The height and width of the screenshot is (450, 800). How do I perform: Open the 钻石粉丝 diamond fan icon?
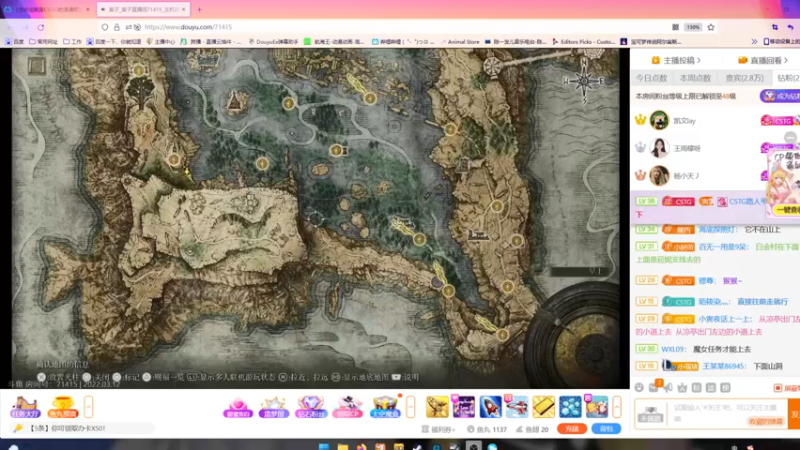click(x=311, y=407)
